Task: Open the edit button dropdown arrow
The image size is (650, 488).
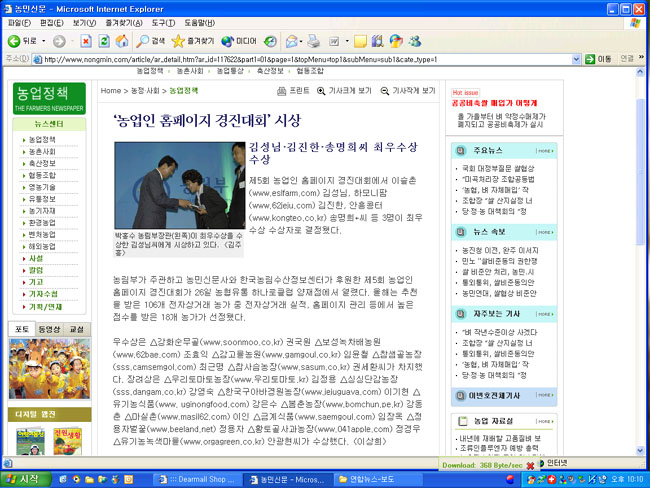Action: [347, 41]
